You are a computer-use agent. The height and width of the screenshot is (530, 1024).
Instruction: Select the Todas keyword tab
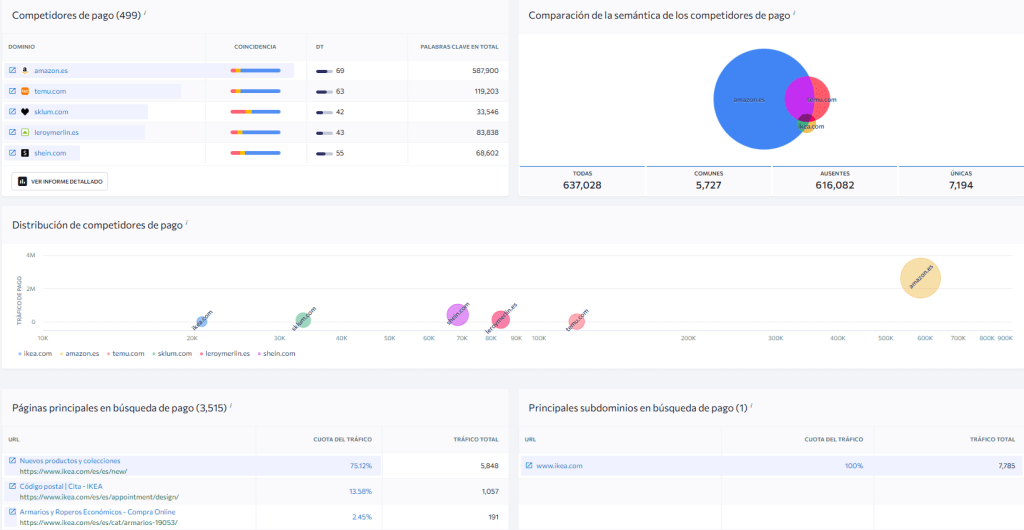point(582,180)
